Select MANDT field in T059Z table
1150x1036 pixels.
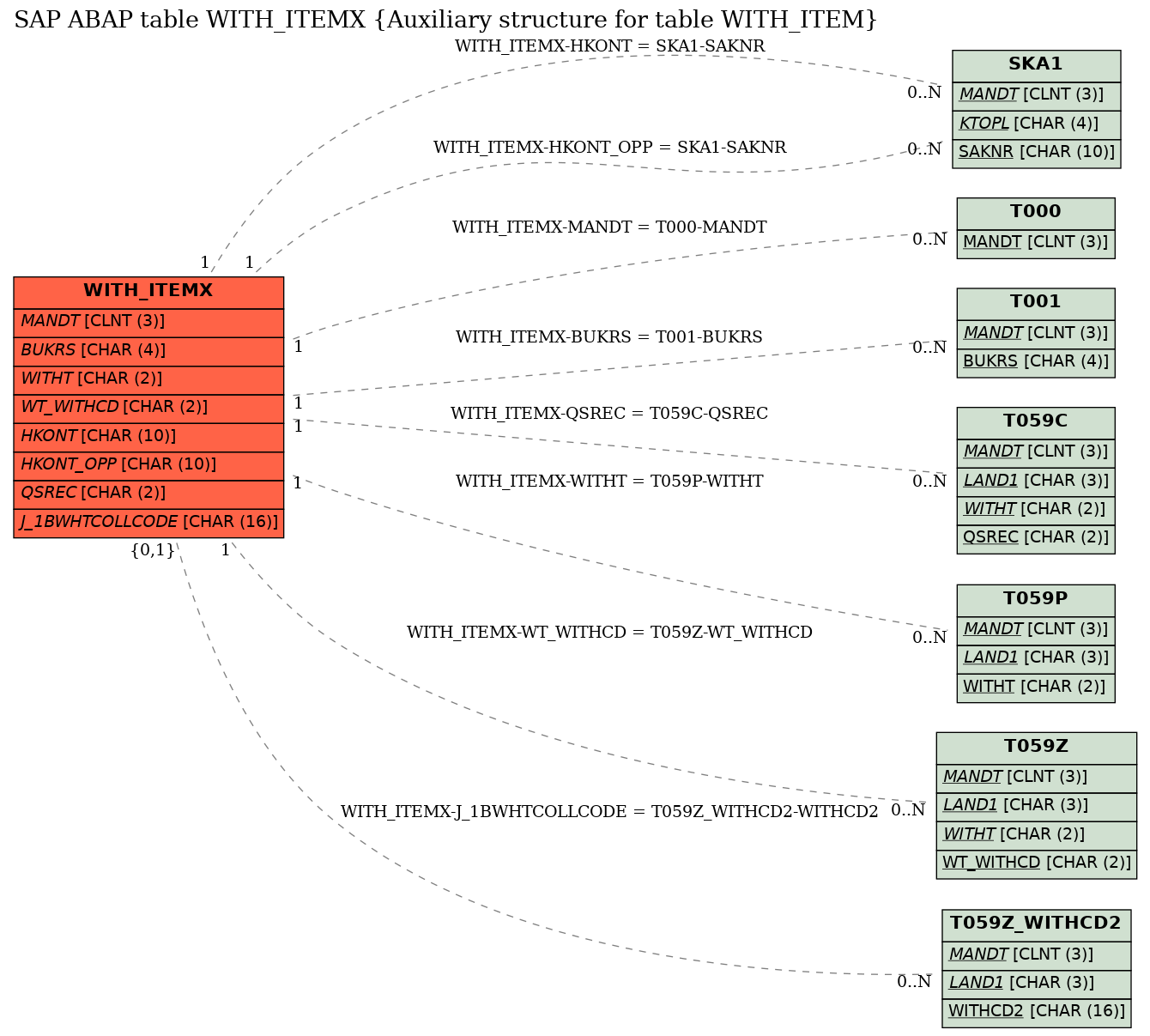1036,778
